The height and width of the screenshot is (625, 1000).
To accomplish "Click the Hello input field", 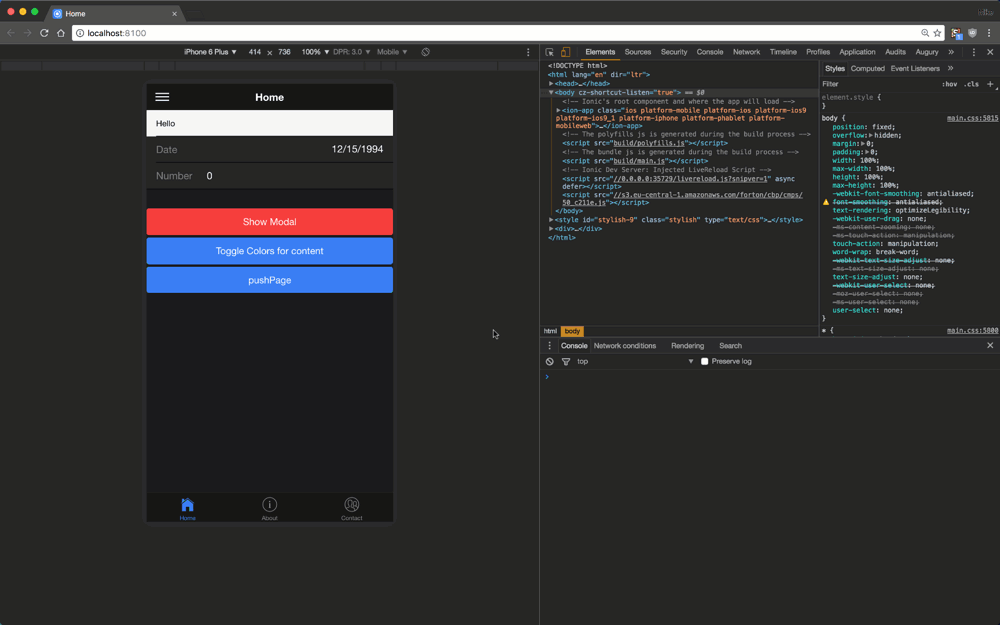I will click(x=269, y=122).
